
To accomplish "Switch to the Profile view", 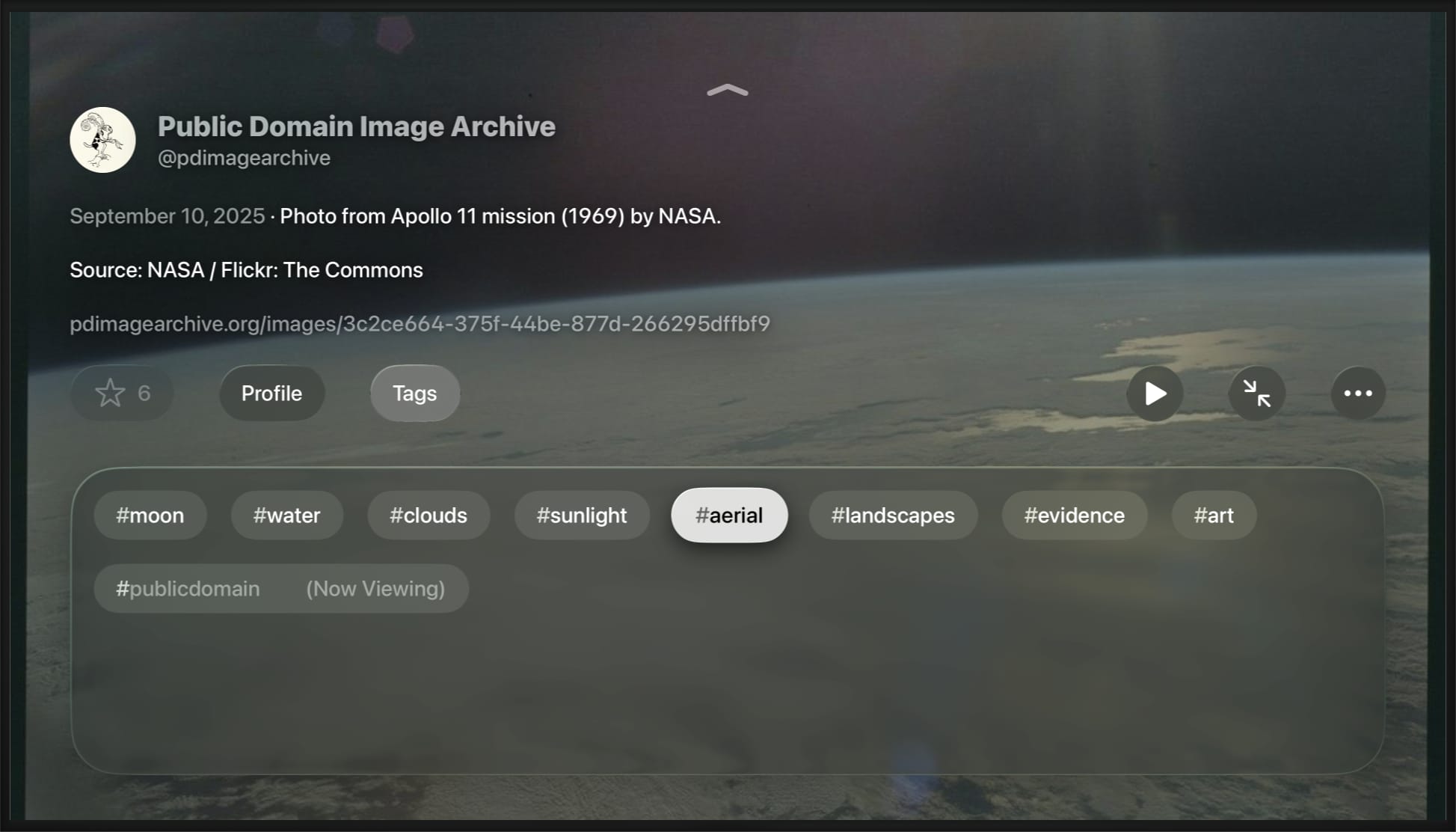I will [x=271, y=393].
